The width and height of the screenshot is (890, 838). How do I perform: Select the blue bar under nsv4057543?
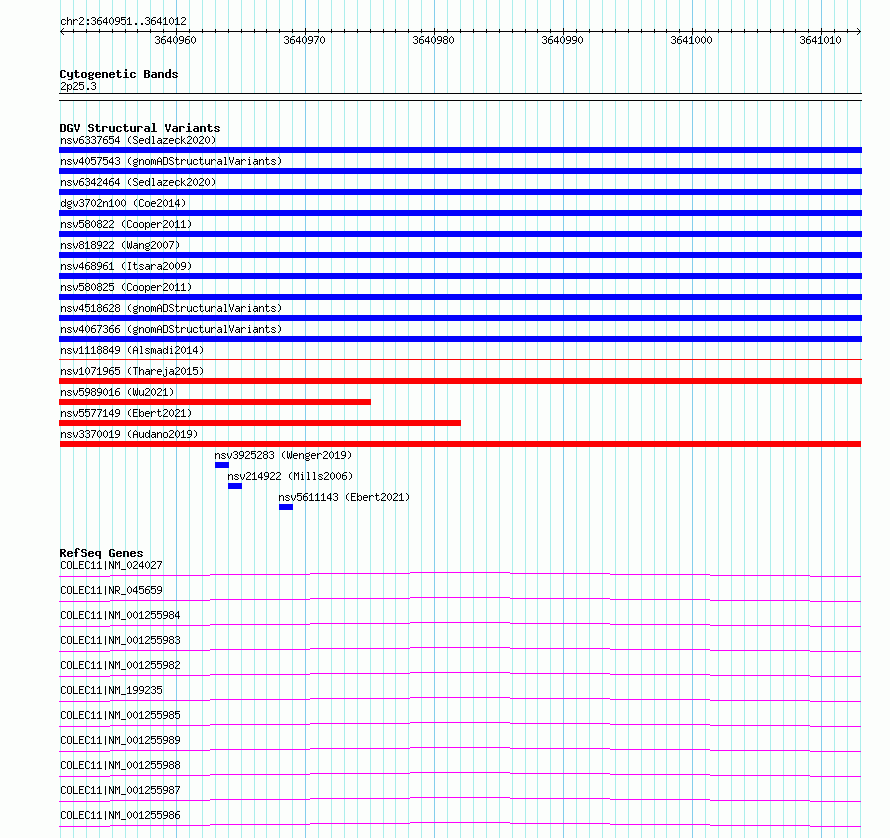pos(460,171)
